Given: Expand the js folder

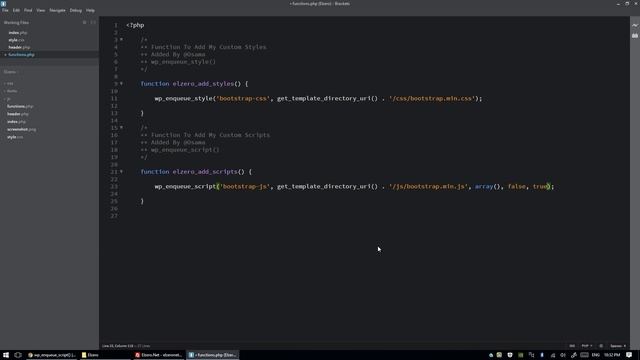Looking at the screenshot, I should coord(8,99).
